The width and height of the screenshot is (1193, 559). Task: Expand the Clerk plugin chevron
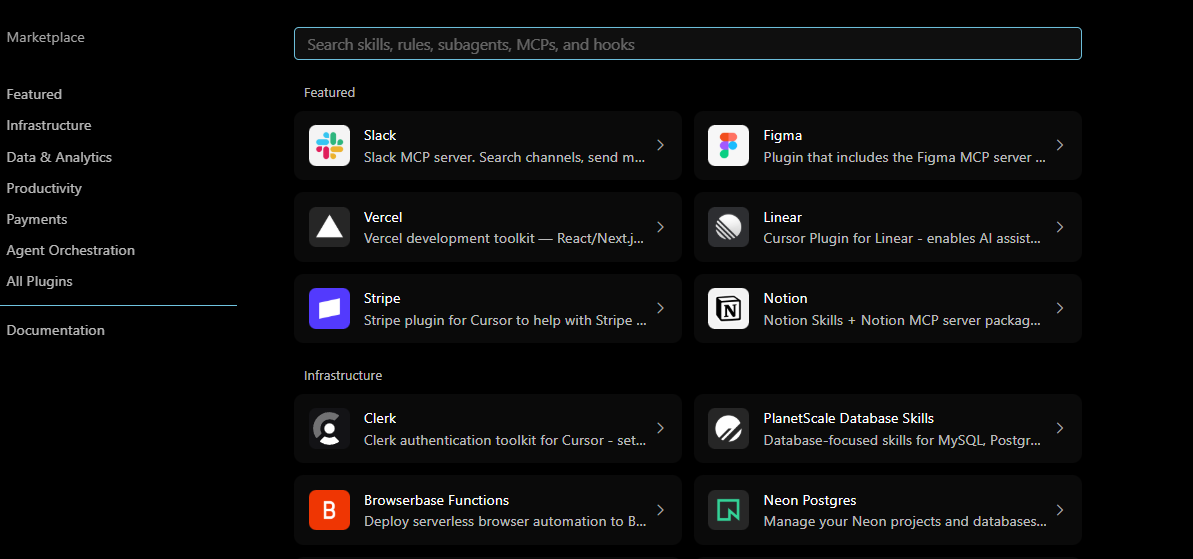point(660,428)
